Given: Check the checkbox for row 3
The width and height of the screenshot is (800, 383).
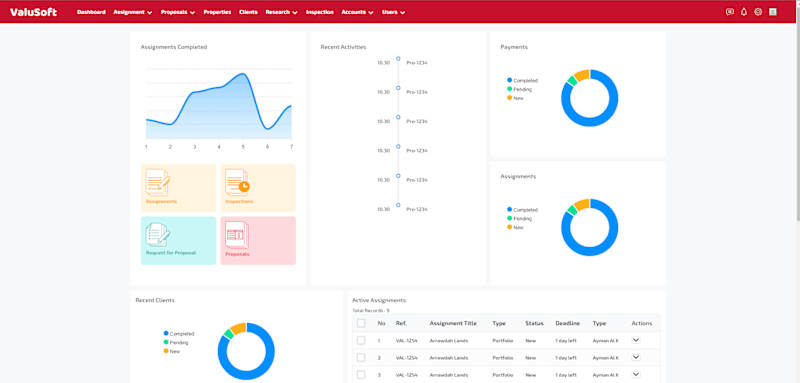Looking at the screenshot, I should (x=361, y=375).
